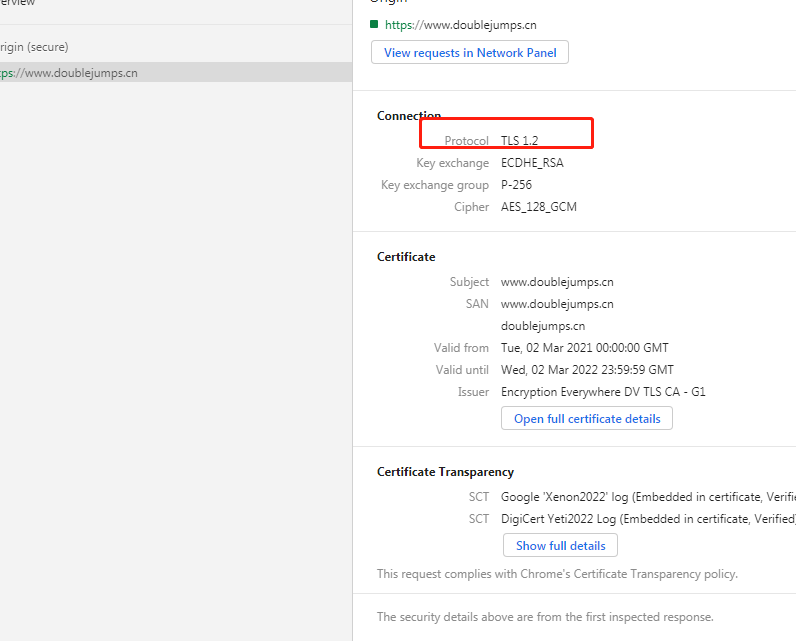The image size is (796, 641).
Task: Click the Certificate Transparency heading
Action: coord(445,472)
